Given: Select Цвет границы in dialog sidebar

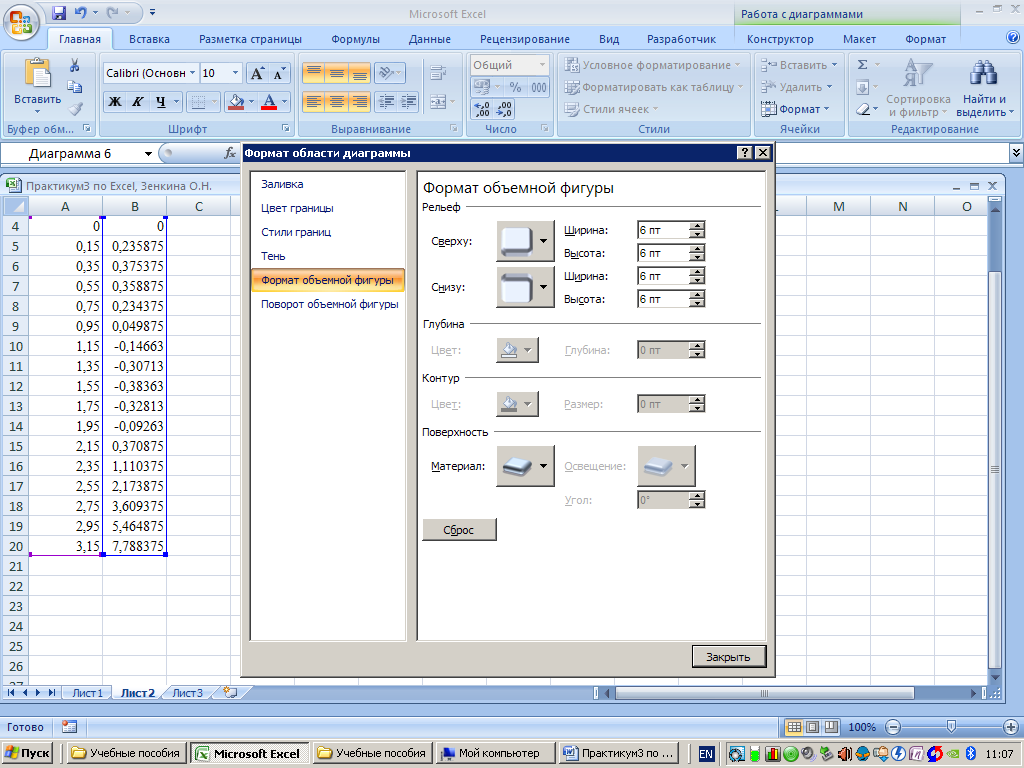Looking at the screenshot, I should (297, 208).
